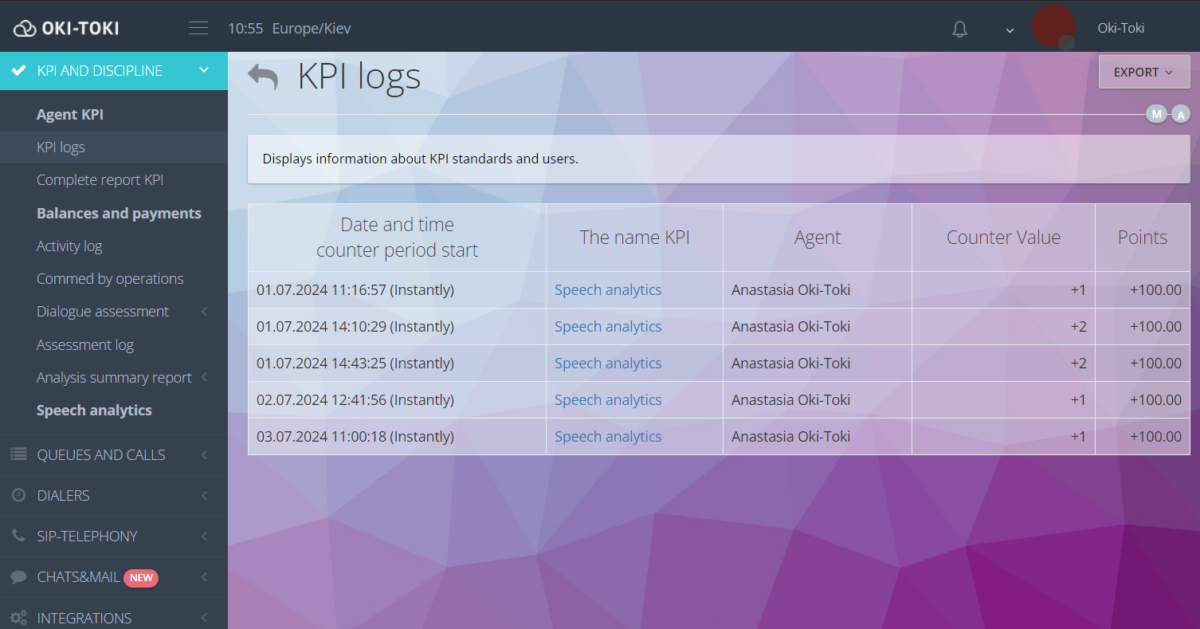Open the chevron dropdown next to the avatar
This screenshot has height=629, width=1200.
[x=1009, y=30]
